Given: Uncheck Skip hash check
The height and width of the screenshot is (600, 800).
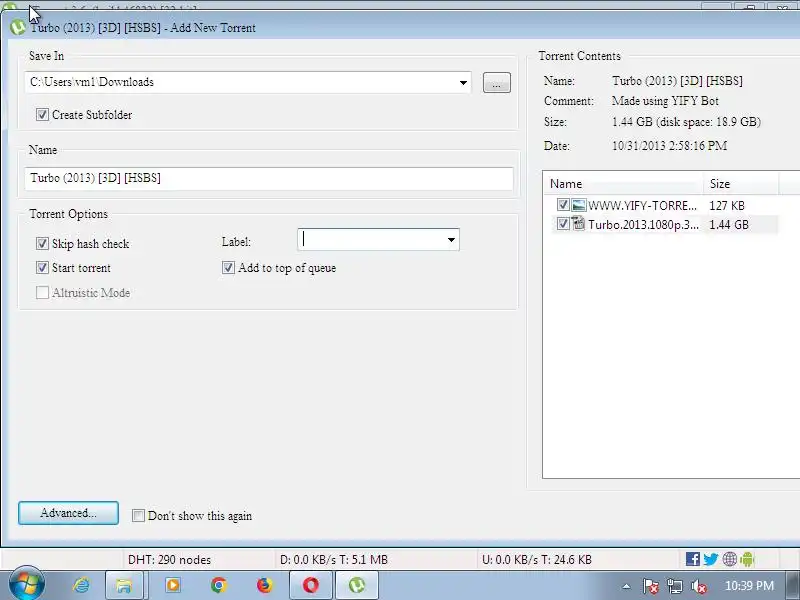Looking at the screenshot, I should [42, 243].
